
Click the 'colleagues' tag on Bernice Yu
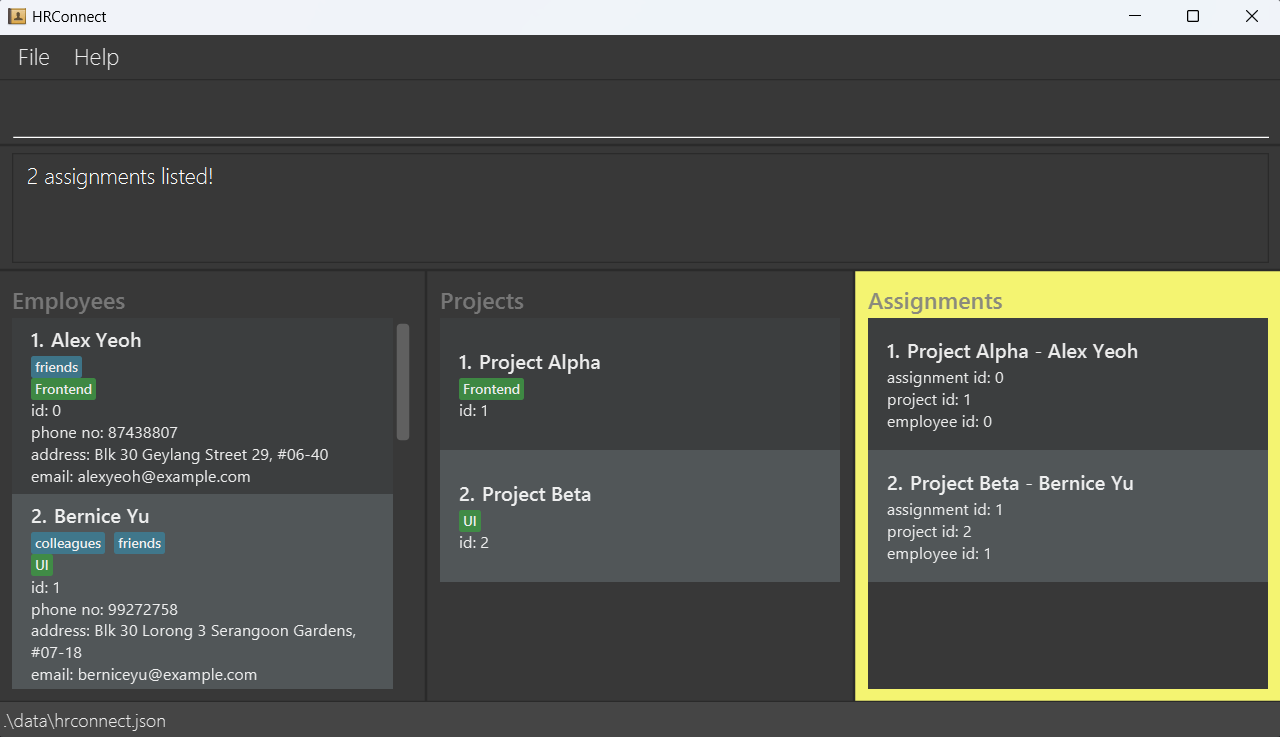pyautogui.click(x=68, y=543)
